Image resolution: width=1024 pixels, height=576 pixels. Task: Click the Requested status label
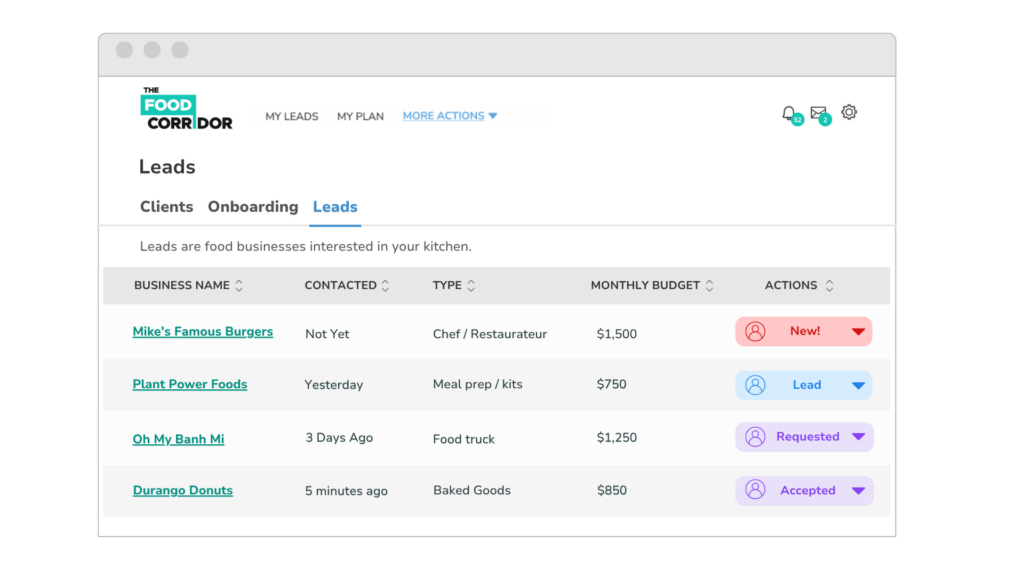tap(808, 437)
